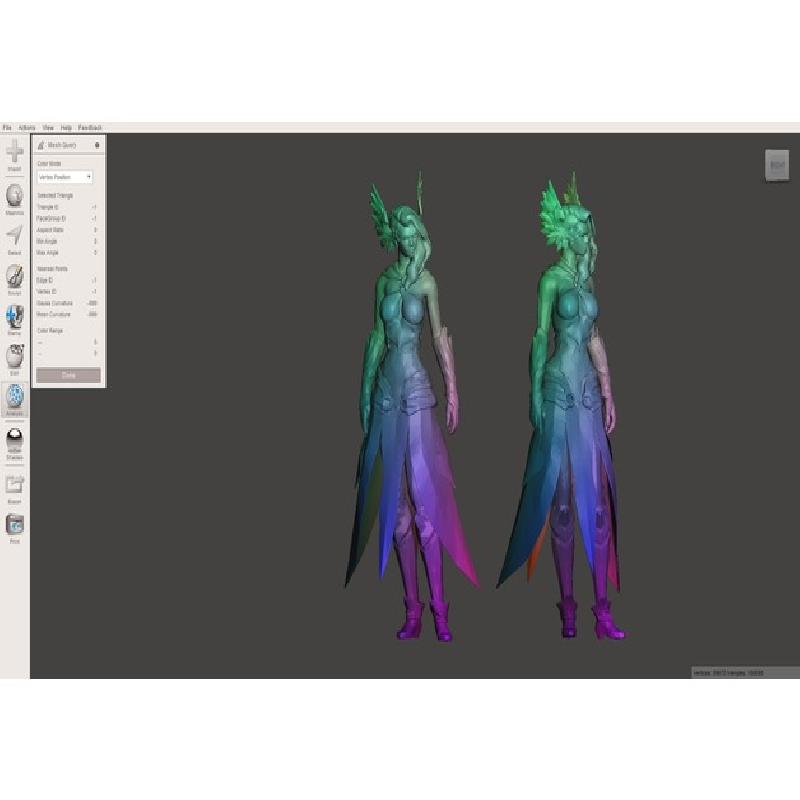
Task: Open the Shaders panel
Action: pos(15,441)
